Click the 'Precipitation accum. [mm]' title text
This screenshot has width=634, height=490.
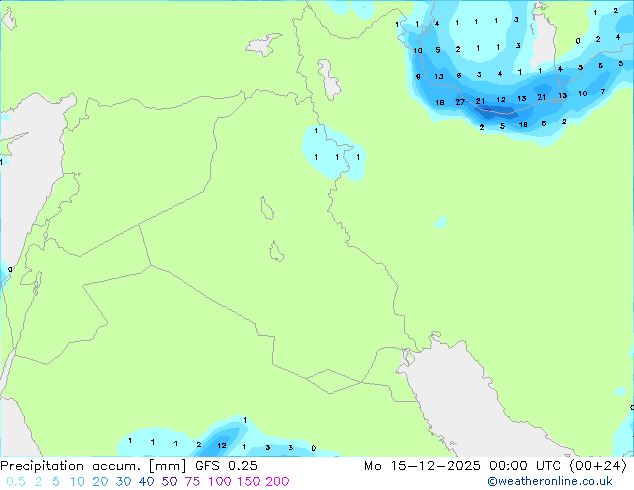coord(93,466)
